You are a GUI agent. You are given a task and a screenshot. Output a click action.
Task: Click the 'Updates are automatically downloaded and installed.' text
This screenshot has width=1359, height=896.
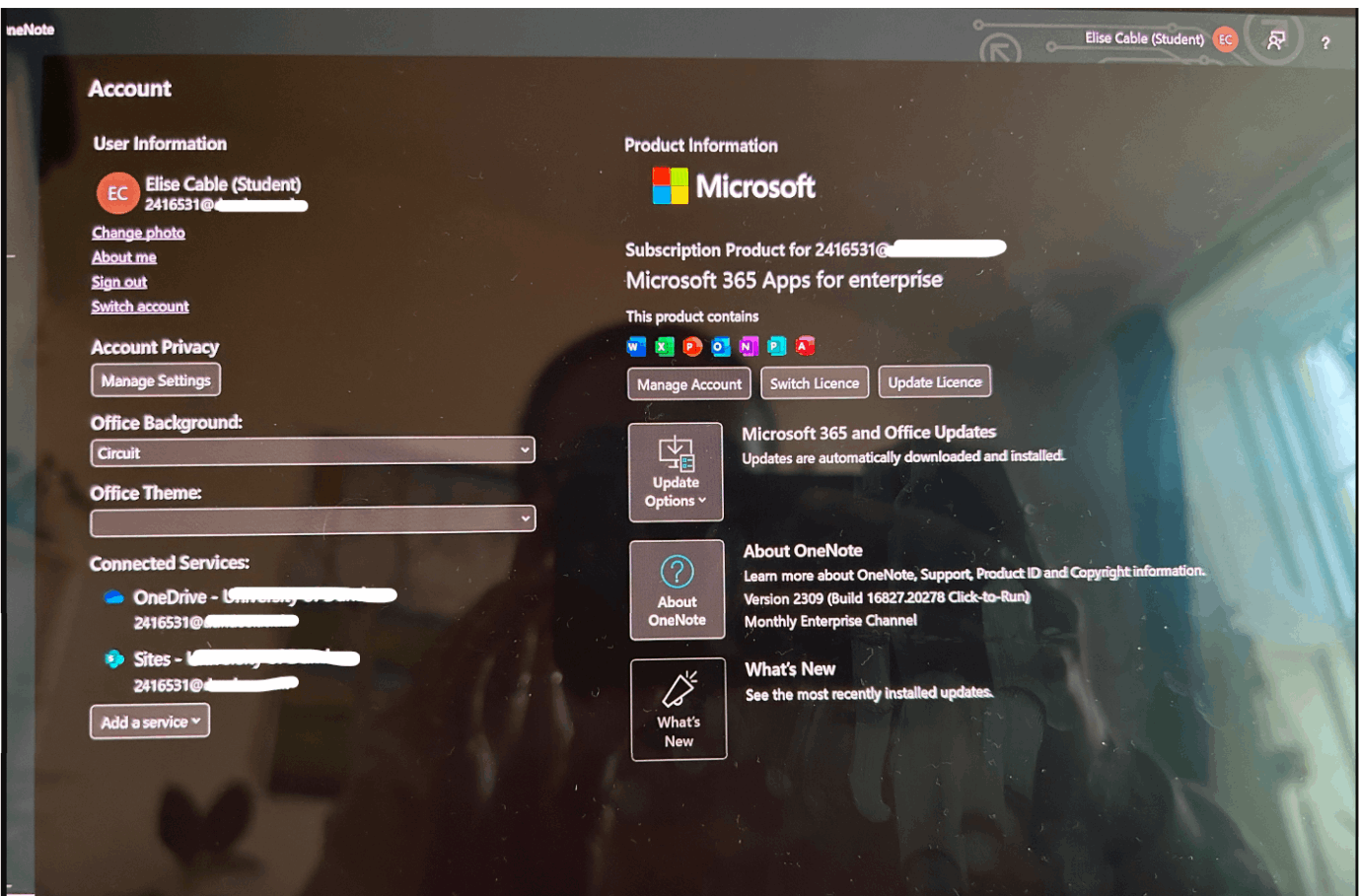(903, 456)
